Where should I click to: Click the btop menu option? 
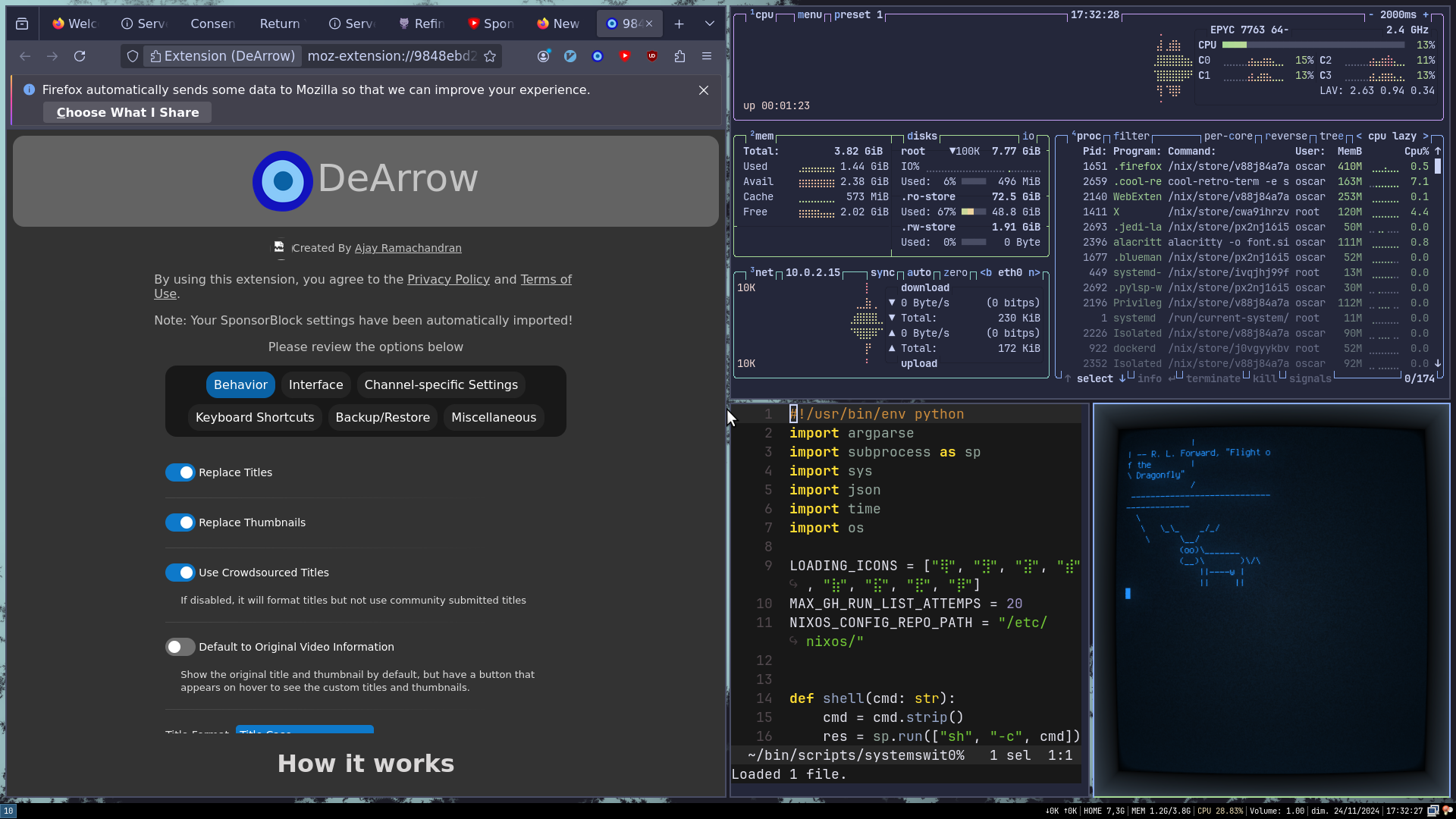pyautogui.click(x=810, y=14)
